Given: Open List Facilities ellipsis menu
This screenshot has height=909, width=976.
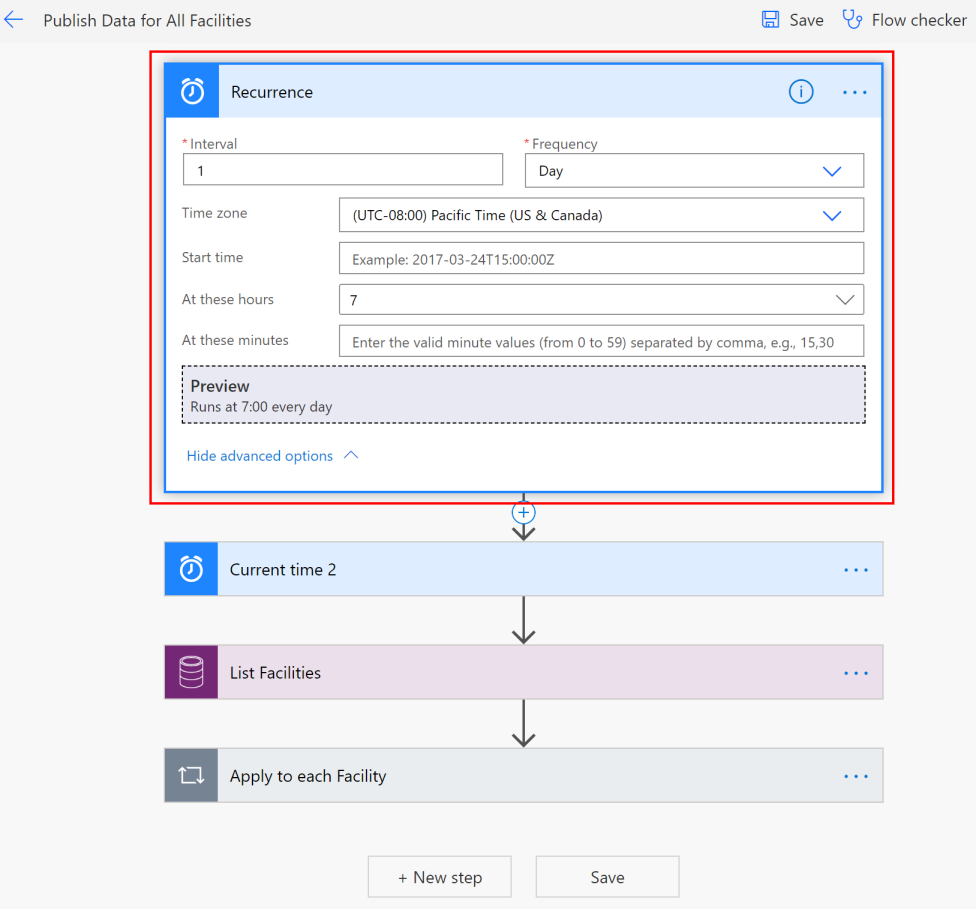Looking at the screenshot, I should 856,673.
